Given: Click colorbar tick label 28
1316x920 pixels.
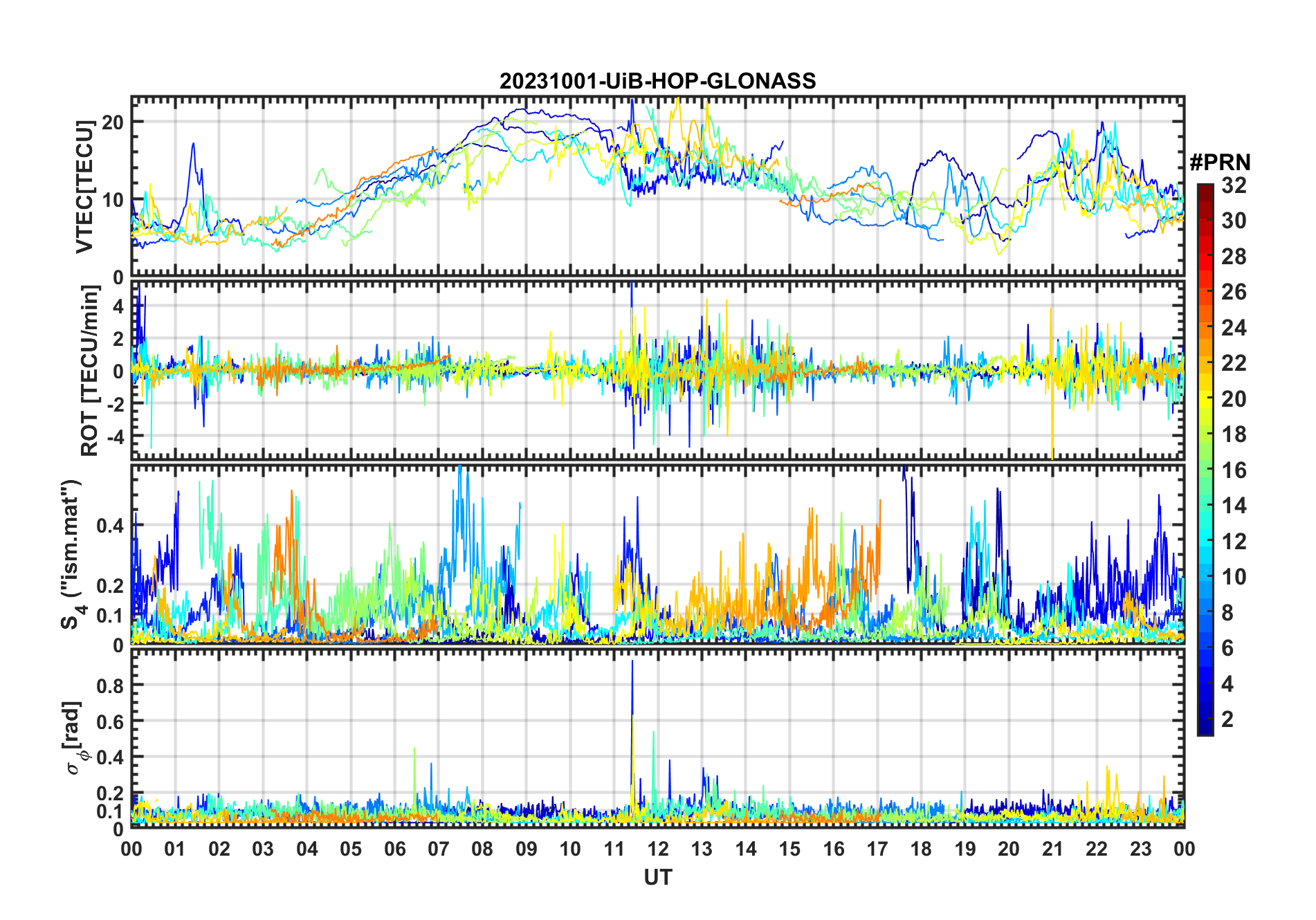Looking at the screenshot, I should click(1234, 256).
